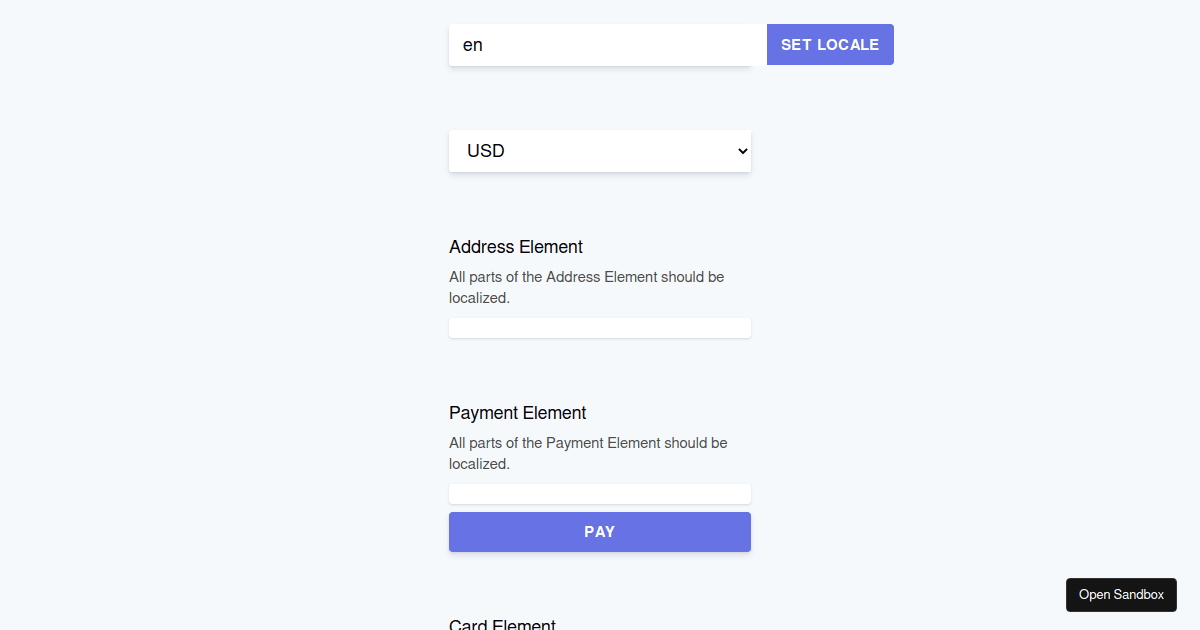Click inside the empty Address form field
1200x630 pixels.
point(599,327)
